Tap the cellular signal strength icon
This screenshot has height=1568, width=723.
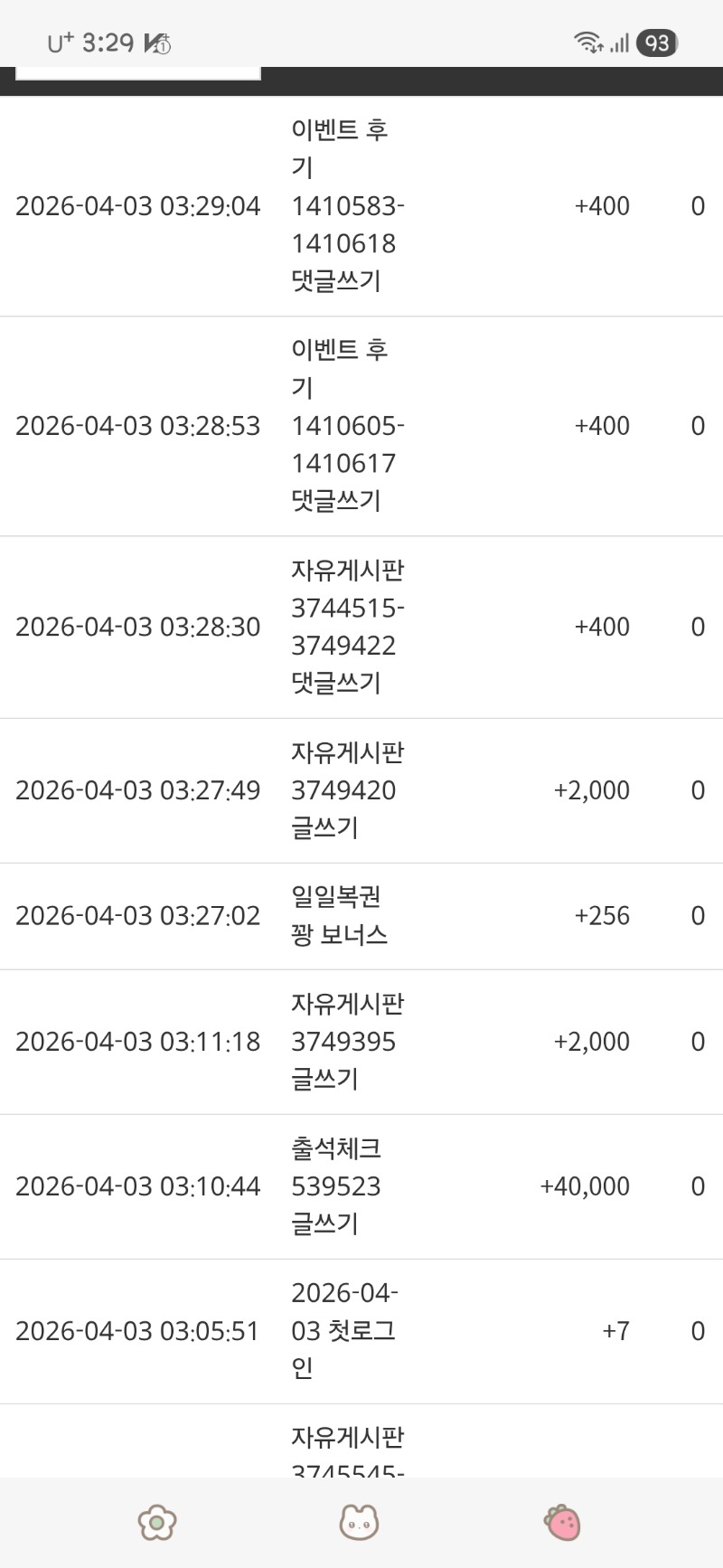(x=619, y=43)
